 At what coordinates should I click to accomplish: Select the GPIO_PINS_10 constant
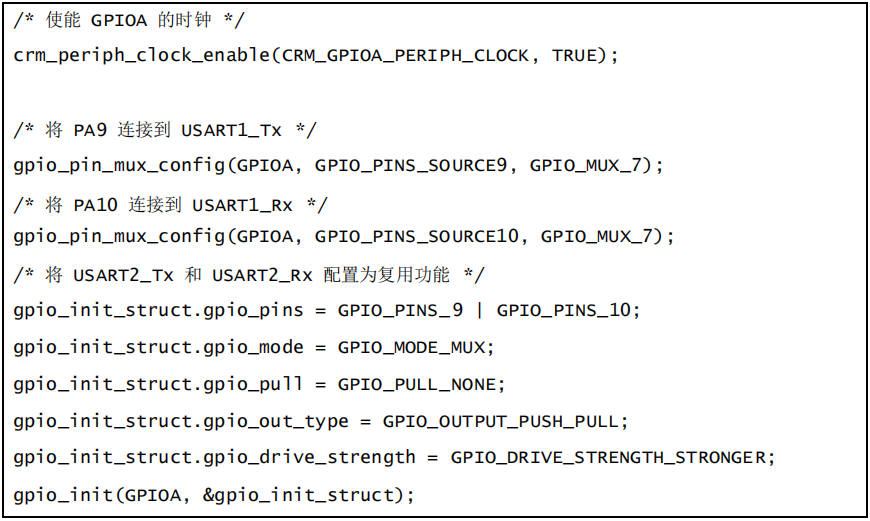point(564,310)
